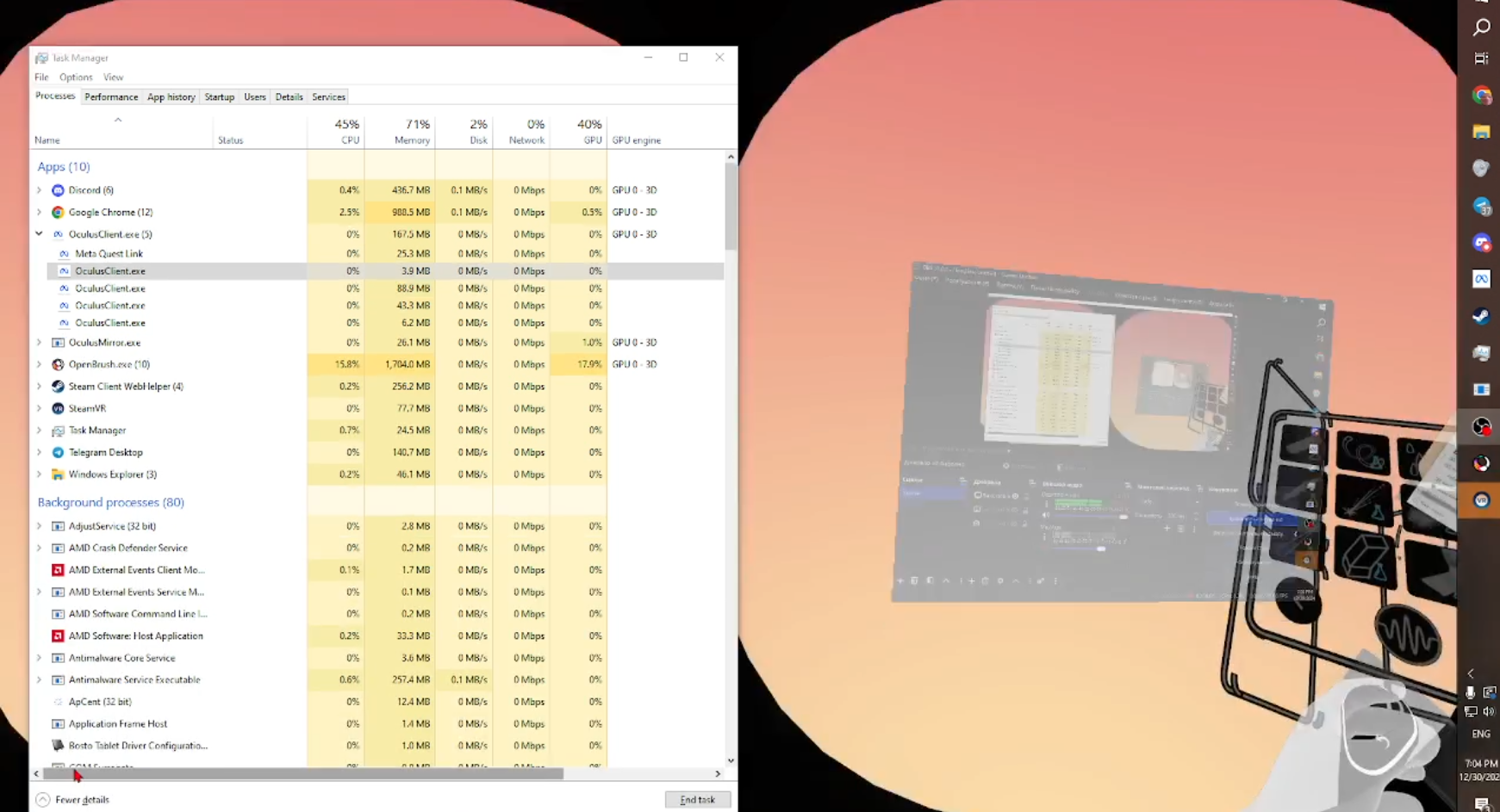Click the vertical scrollbar down arrow
The width and height of the screenshot is (1500, 812).
(x=731, y=761)
